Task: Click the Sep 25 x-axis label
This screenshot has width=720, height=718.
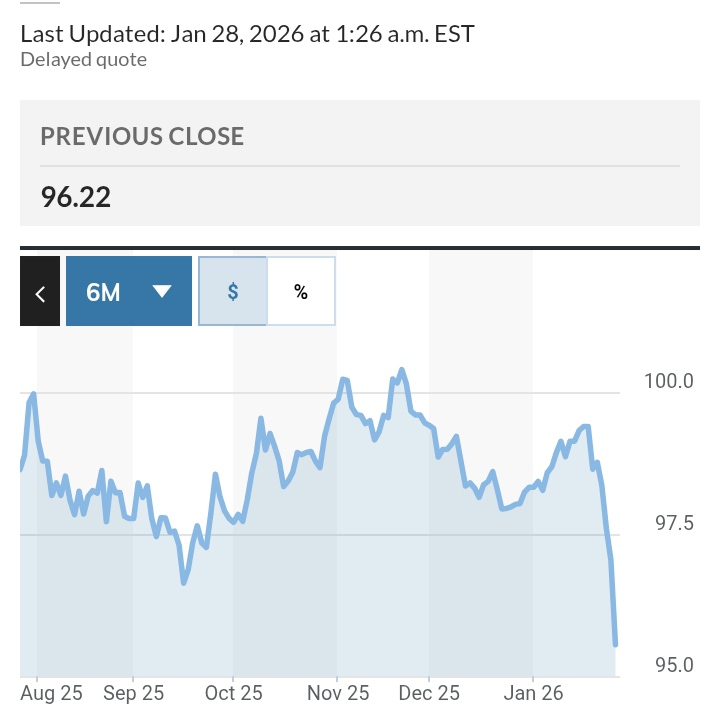Action: [x=133, y=693]
